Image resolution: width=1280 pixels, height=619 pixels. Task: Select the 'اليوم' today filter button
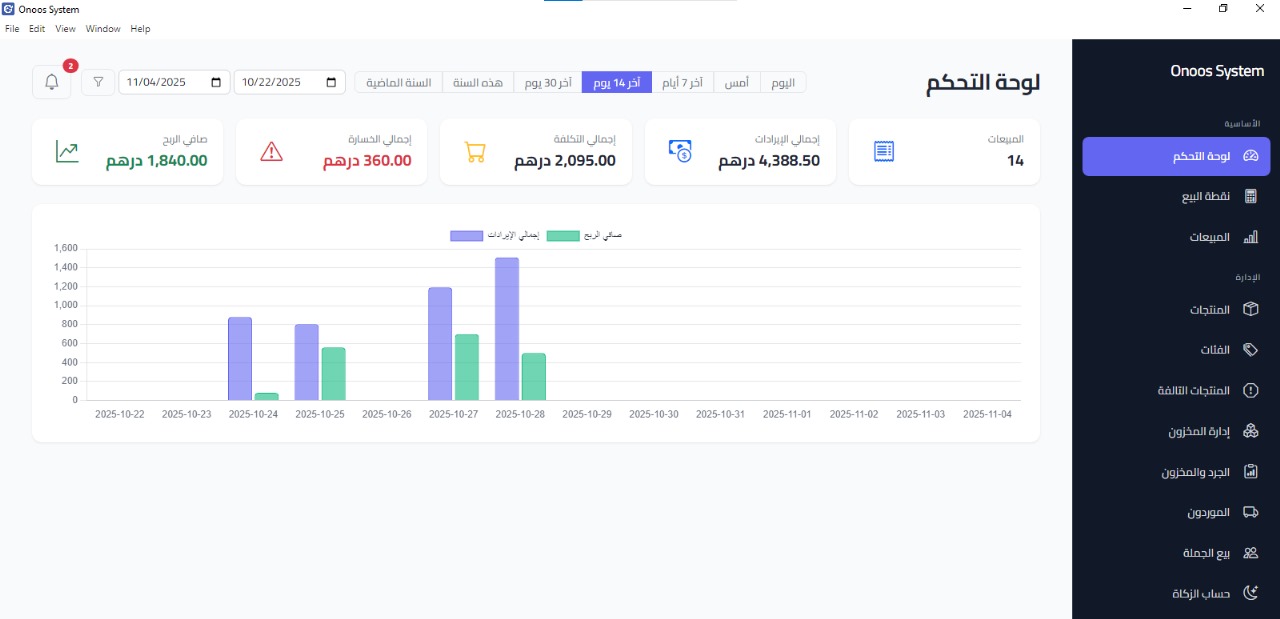783,82
